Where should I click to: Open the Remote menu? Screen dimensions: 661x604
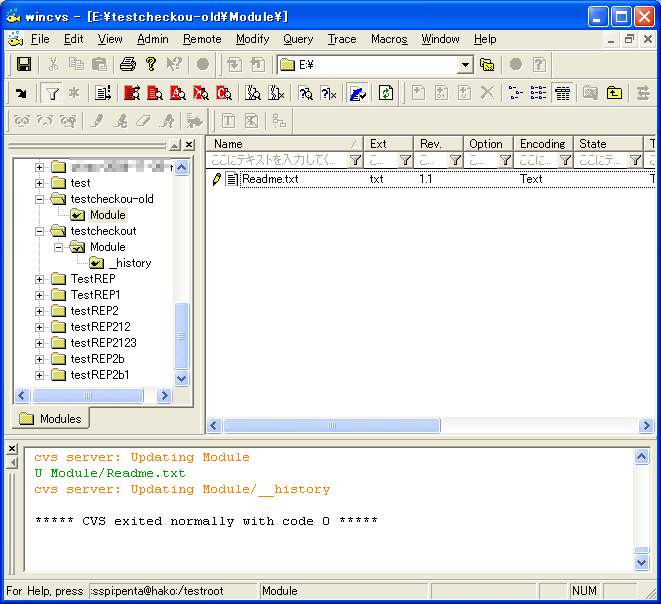[202, 39]
